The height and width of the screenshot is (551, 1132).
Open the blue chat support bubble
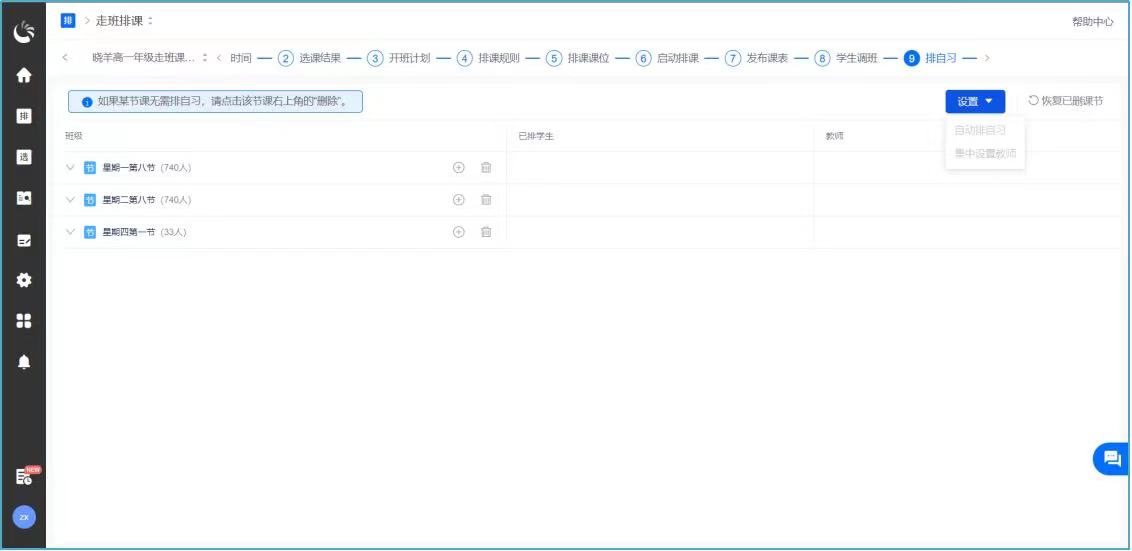tap(1111, 459)
